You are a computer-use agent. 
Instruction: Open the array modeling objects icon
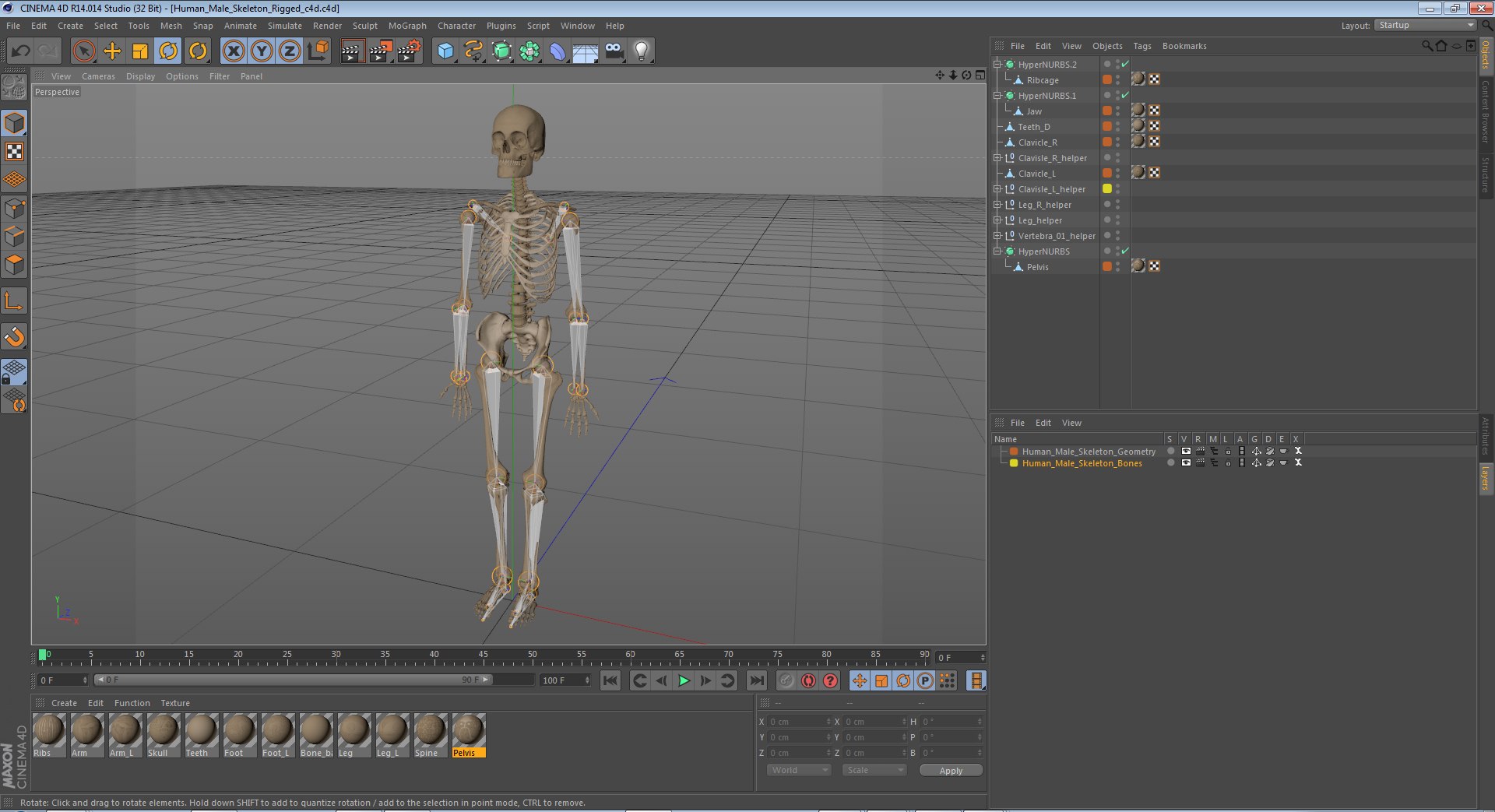click(x=529, y=51)
